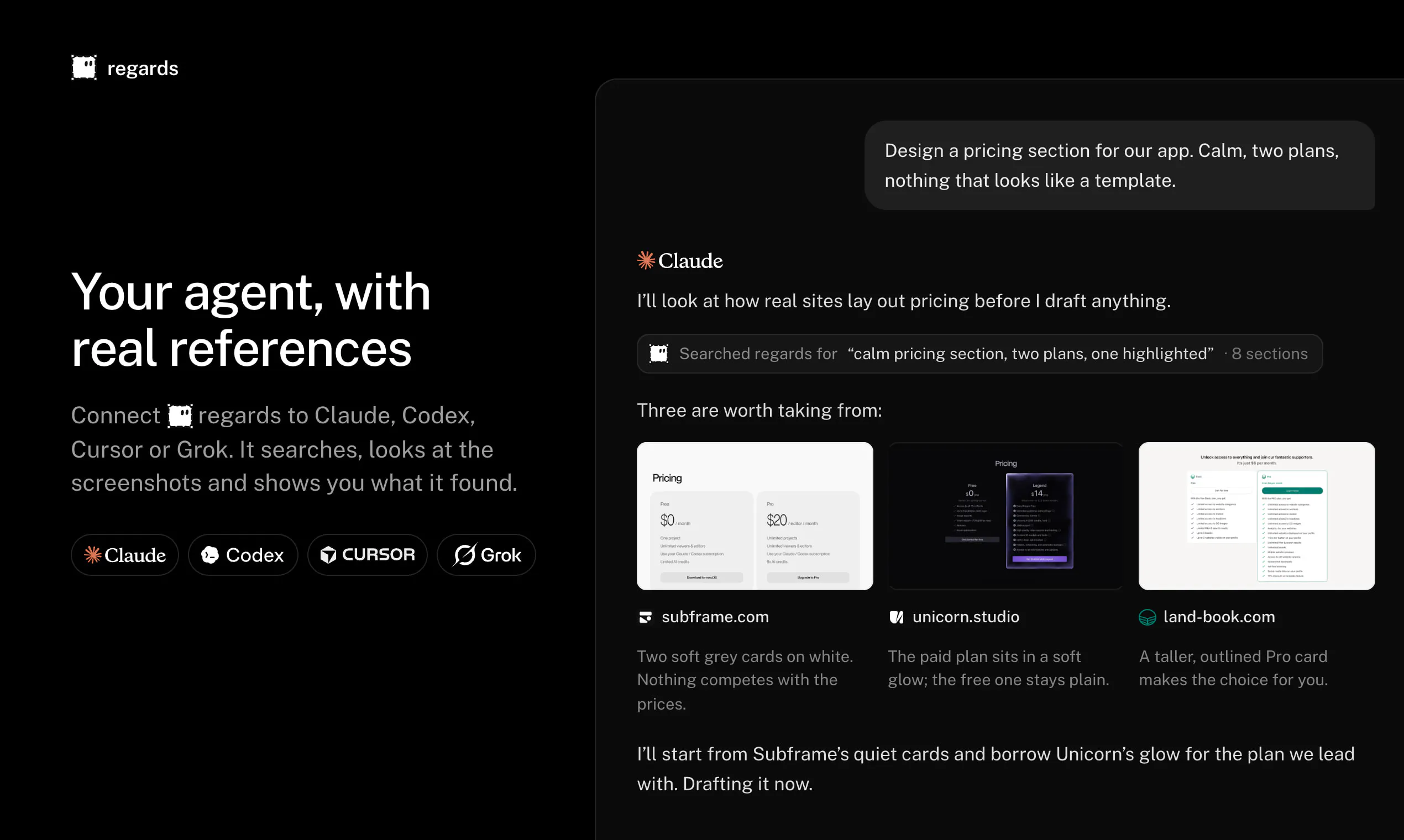Open the subframe.com link
Image resolution: width=1404 pixels, height=840 pixels.
pyautogui.click(x=715, y=617)
